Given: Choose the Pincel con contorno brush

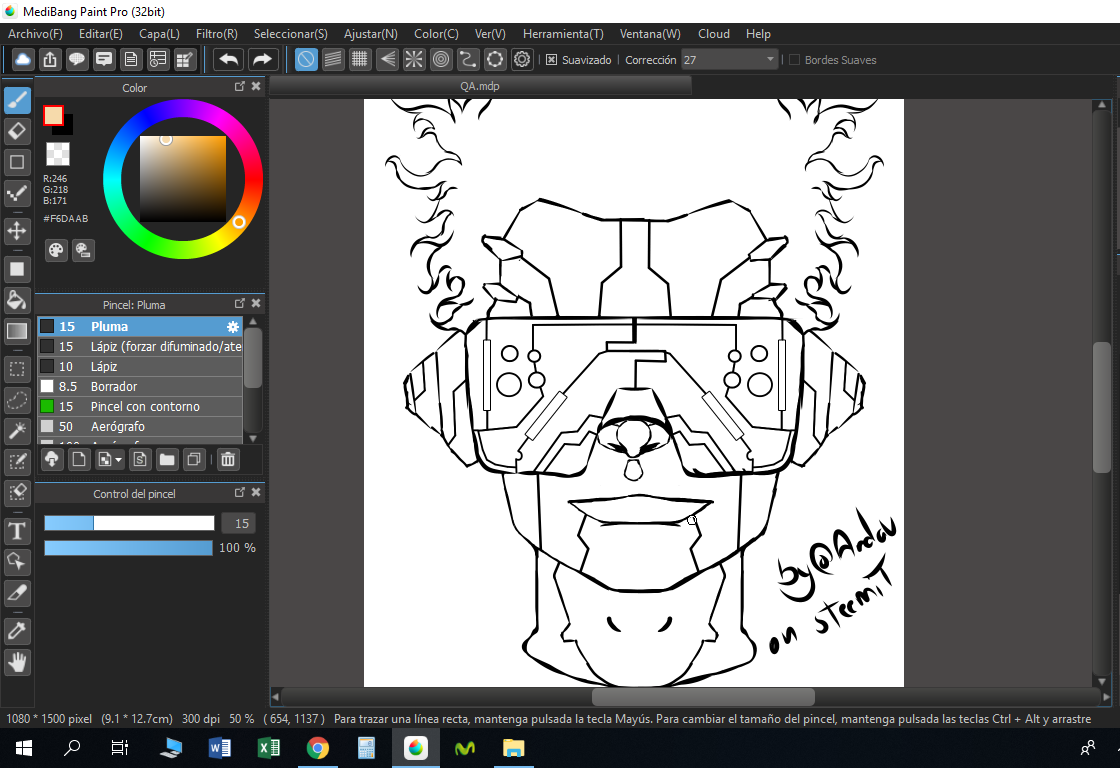Looking at the screenshot, I should 140,407.
